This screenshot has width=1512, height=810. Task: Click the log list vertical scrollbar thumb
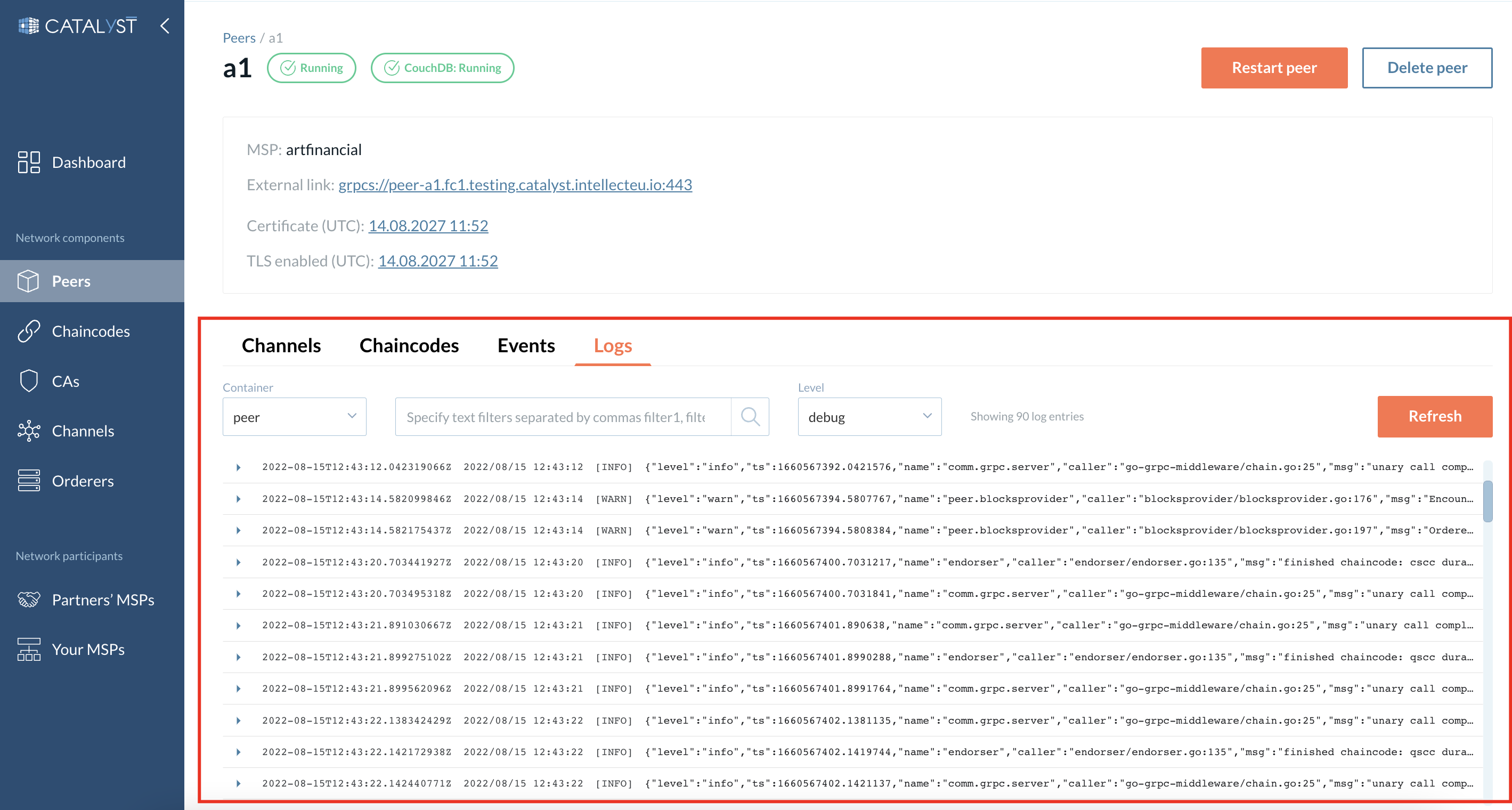1487,501
